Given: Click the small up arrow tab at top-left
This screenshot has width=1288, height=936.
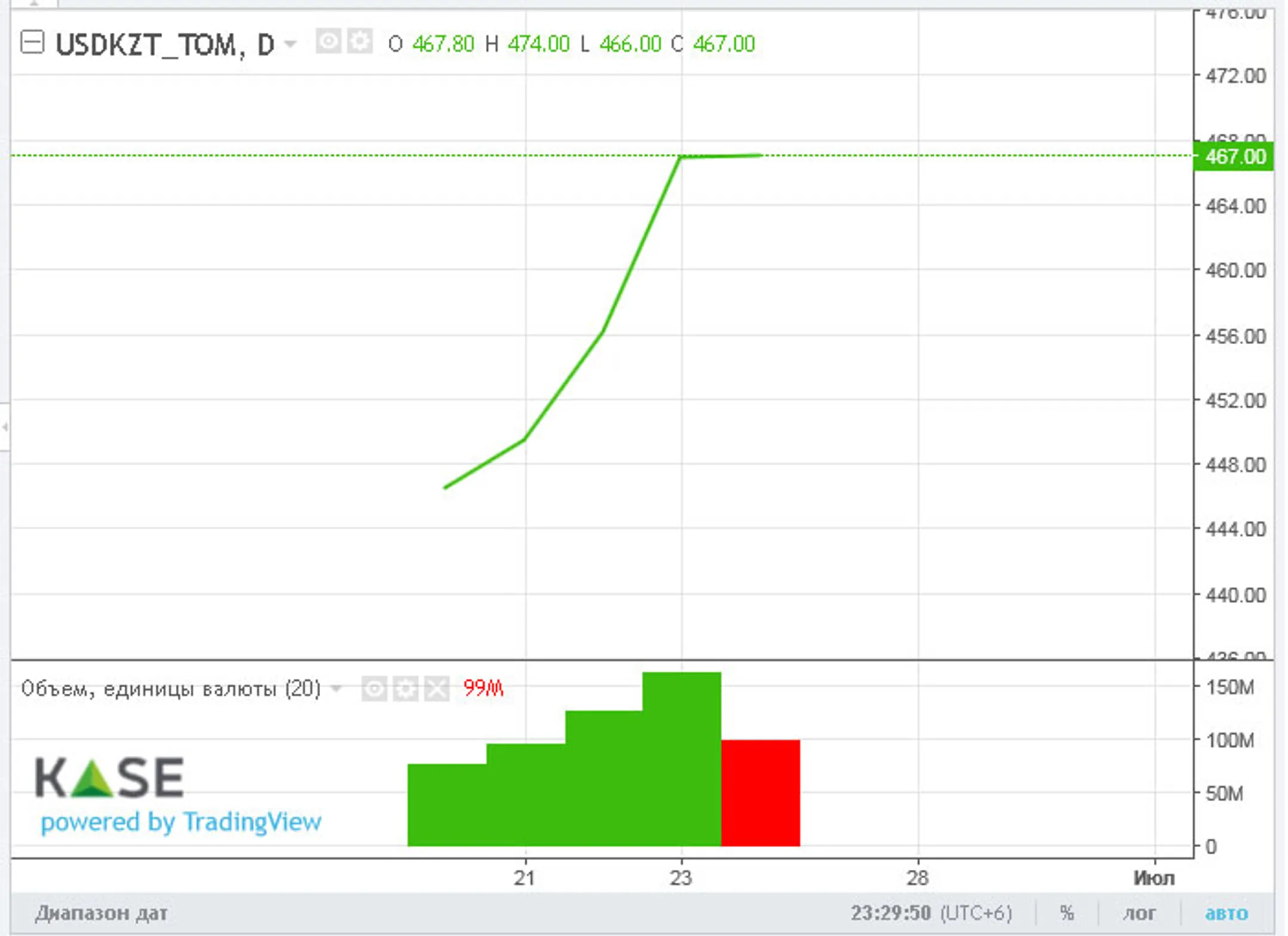Looking at the screenshot, I should click(33, 3).
